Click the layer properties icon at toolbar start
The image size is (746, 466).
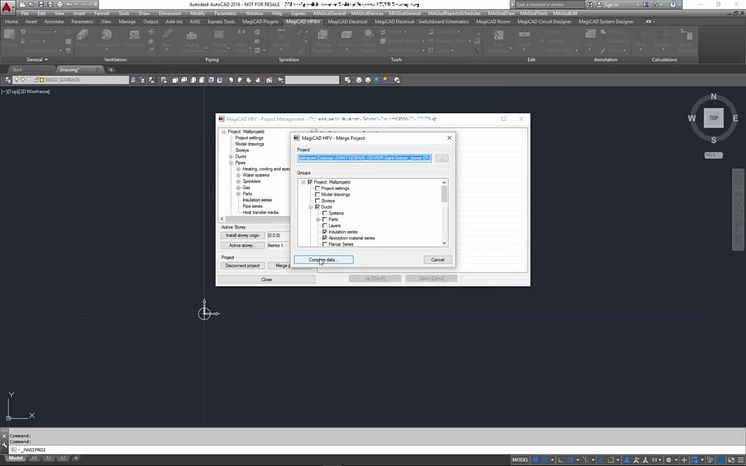(x=8, y=80)
